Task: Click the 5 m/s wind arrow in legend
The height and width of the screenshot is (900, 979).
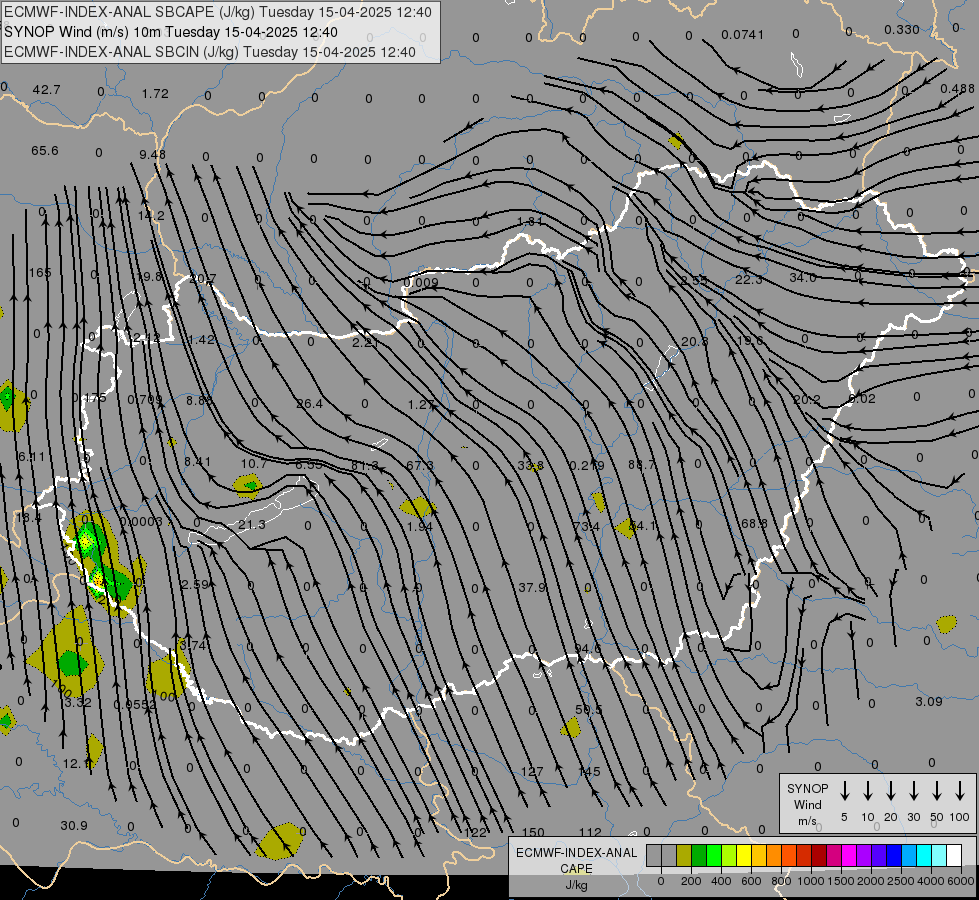Action: click(844, 791)
